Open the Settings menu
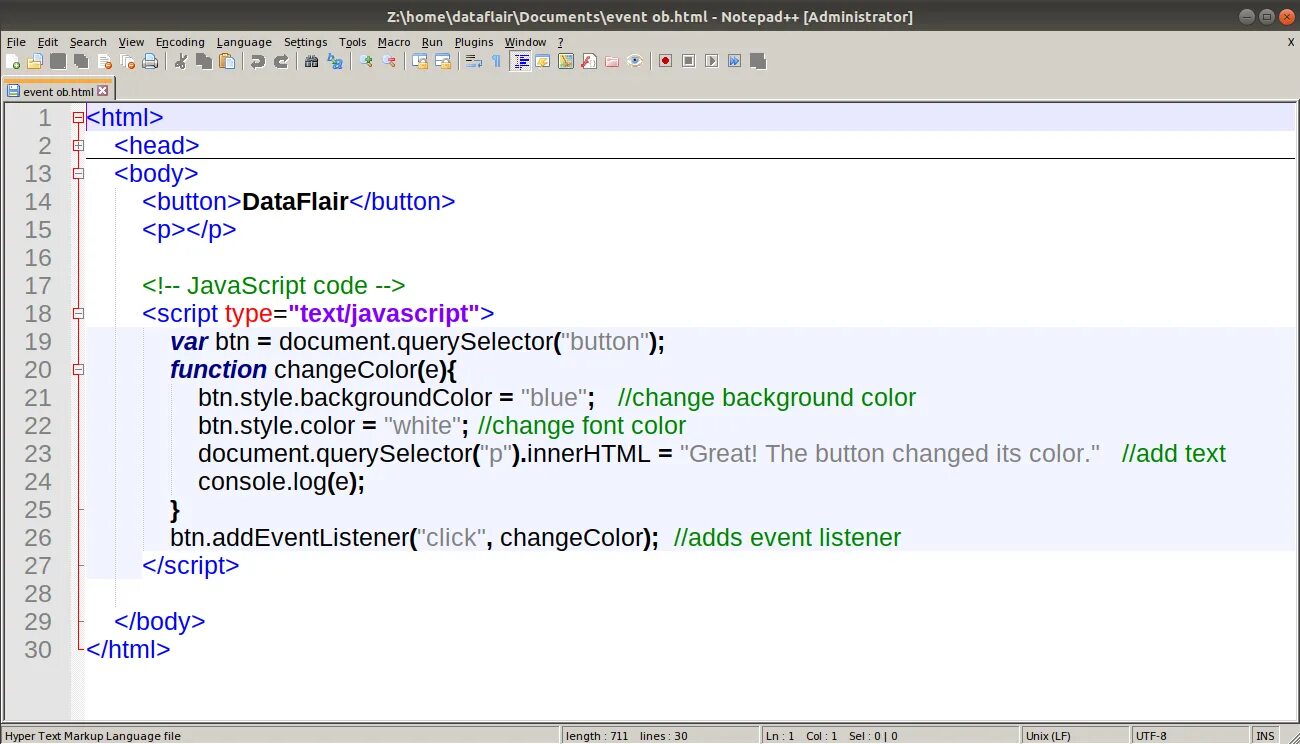 click(x=305, y=42)
